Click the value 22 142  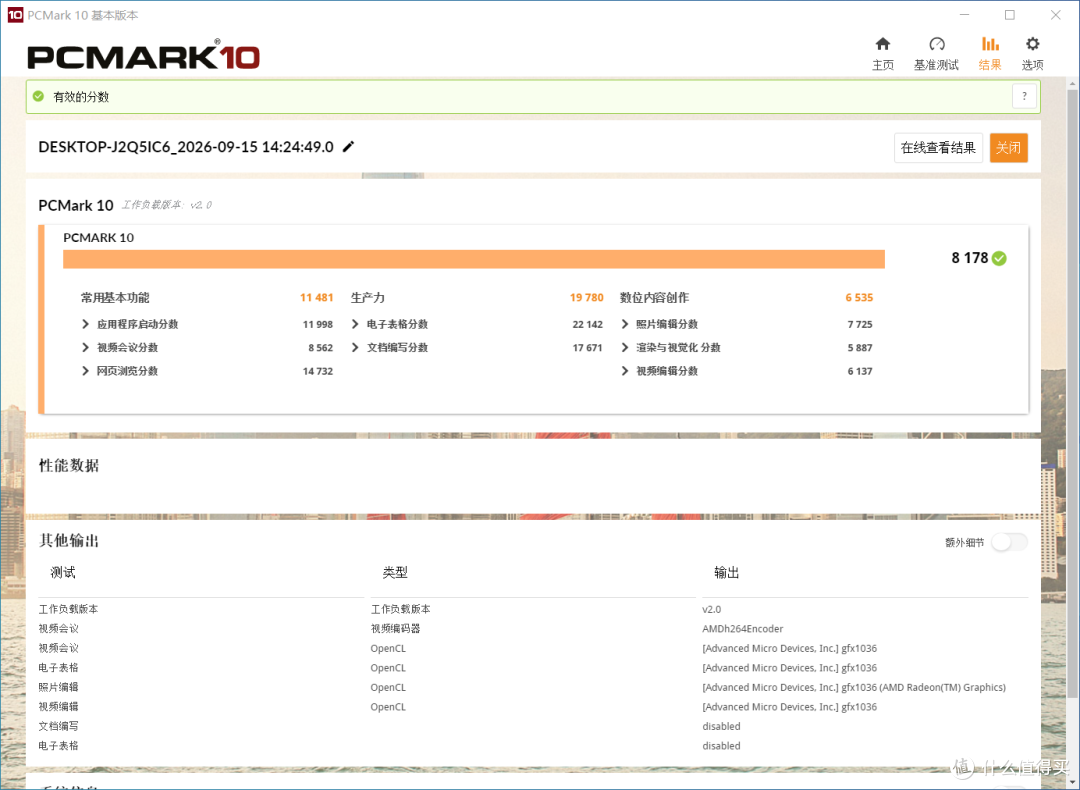click(587, 324)
